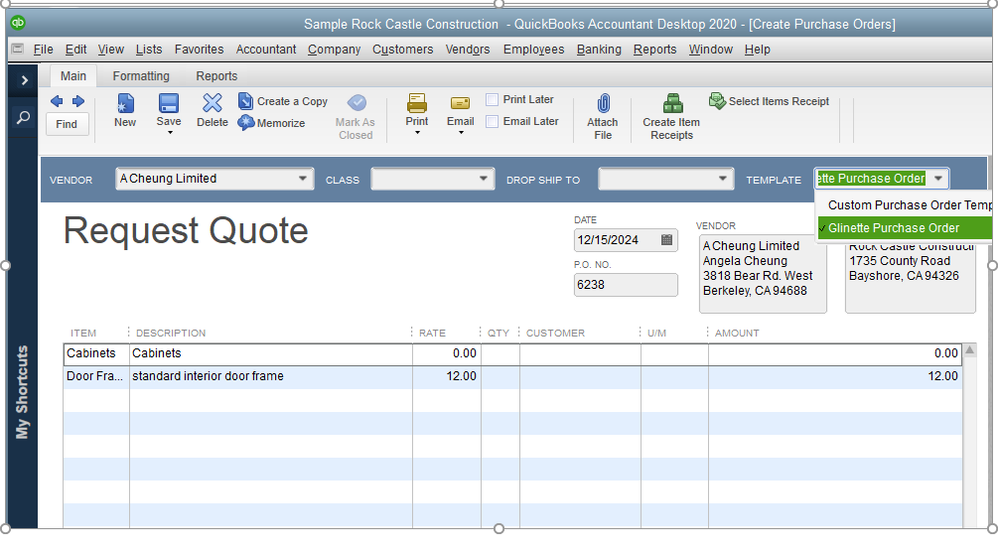This screenshot has width=999, height=536.
Task: Click the Email envelope icon
Action: click(x=460, y=103)
